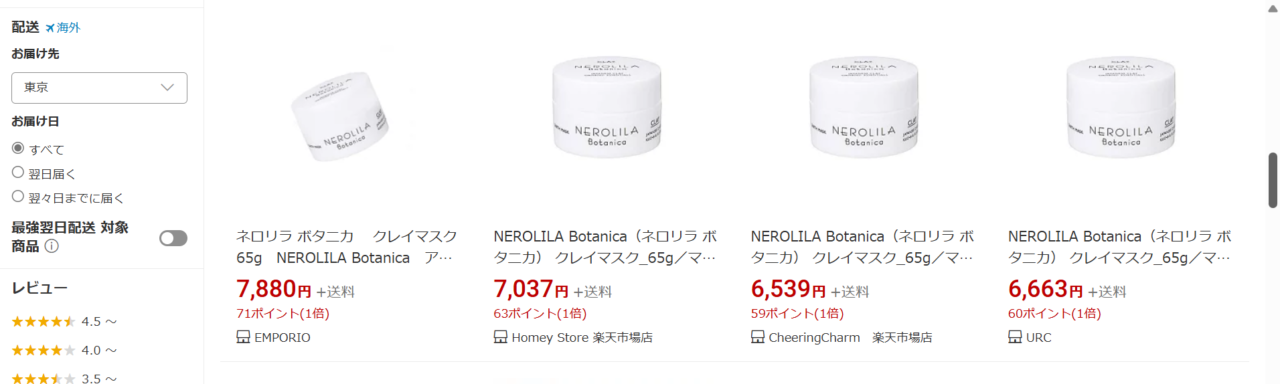
Task: Click the shop icon beside CheeringCharm
Action: point(757,337)
